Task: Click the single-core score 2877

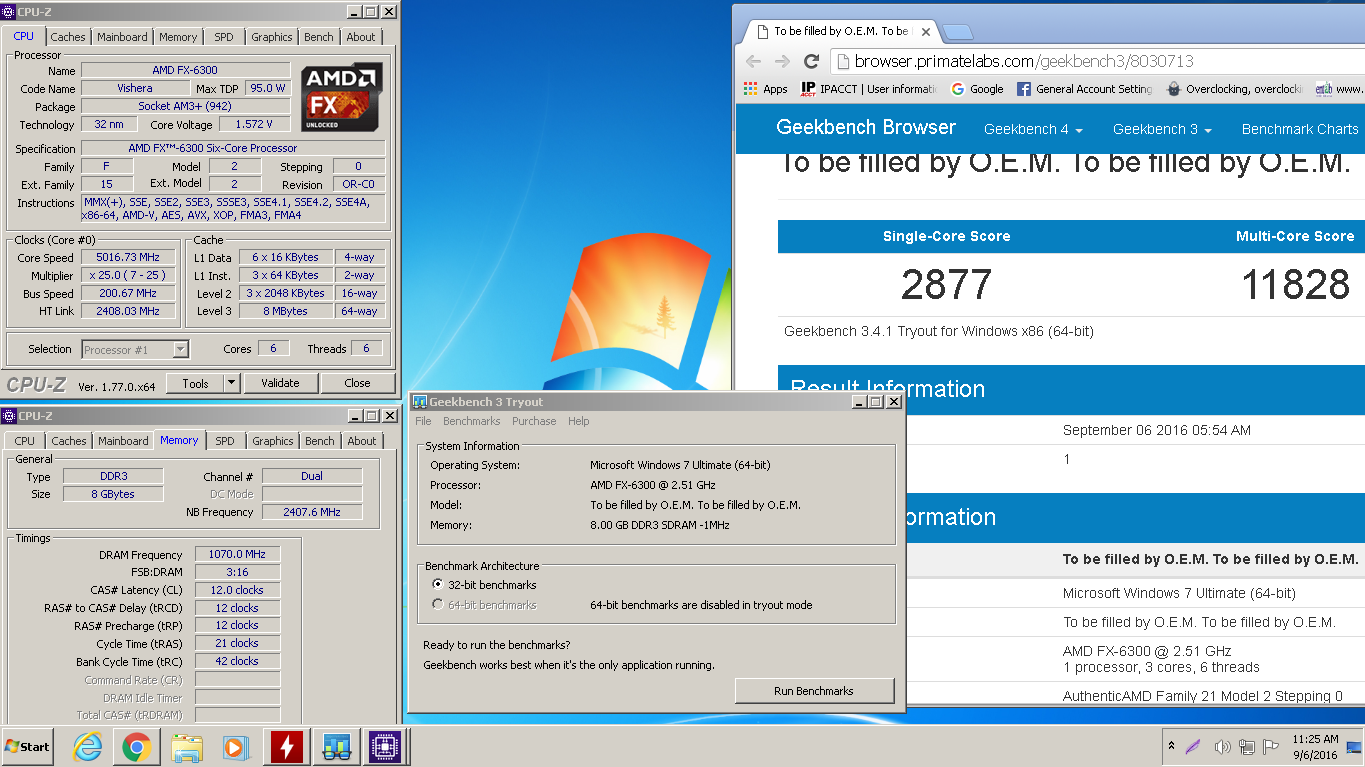Action: [946, 285]
